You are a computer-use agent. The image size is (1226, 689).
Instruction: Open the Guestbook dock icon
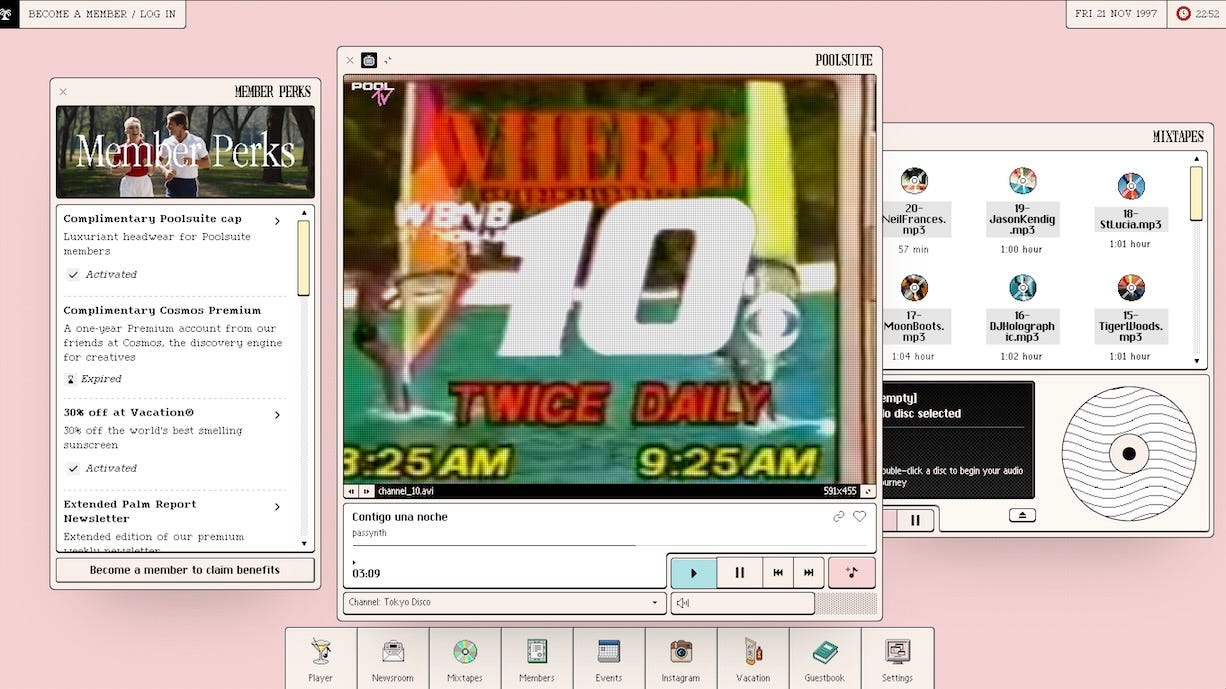click(825, 658)
